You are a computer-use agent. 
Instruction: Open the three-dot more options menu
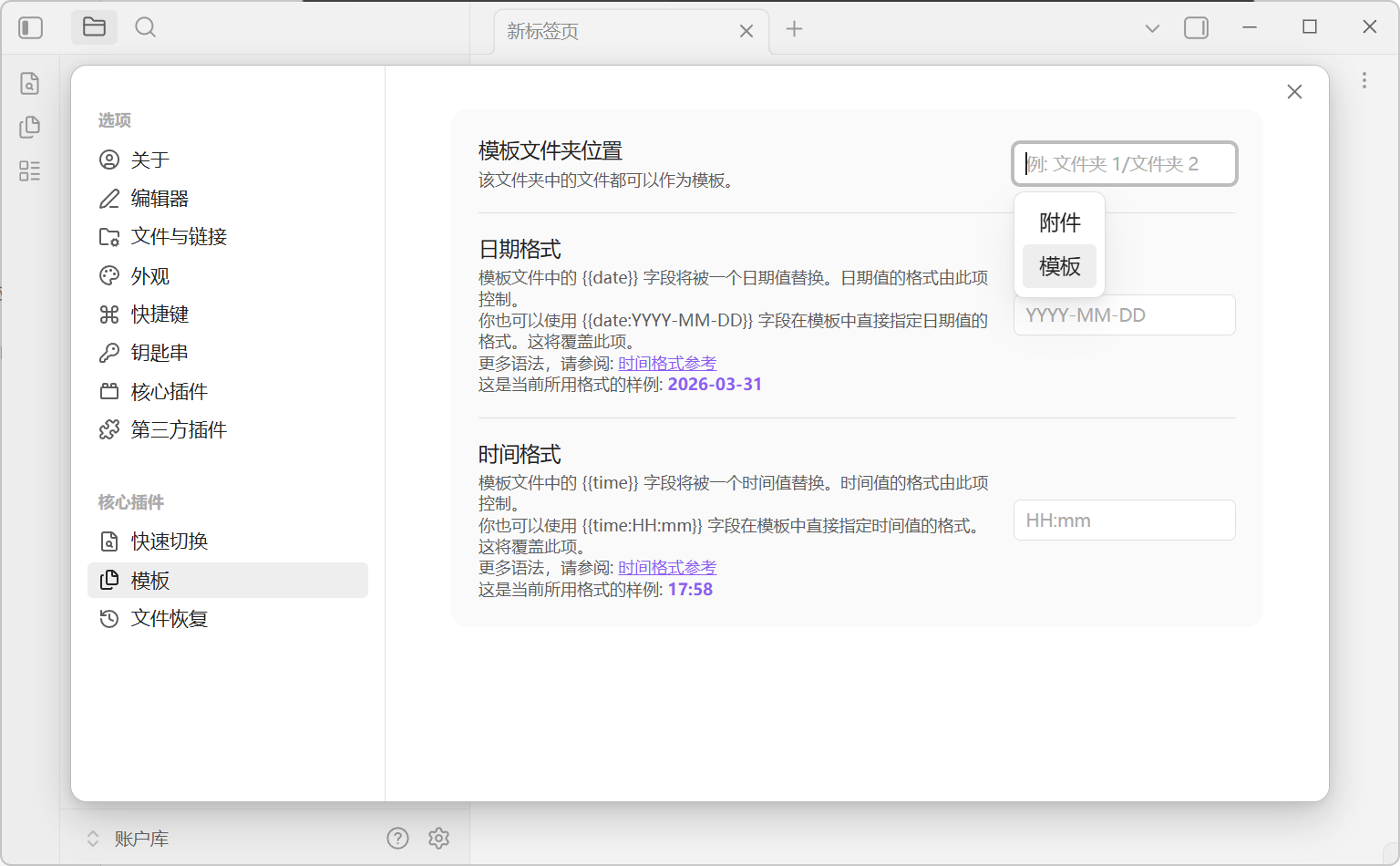pyautogui.click(x=1364, y=80)
